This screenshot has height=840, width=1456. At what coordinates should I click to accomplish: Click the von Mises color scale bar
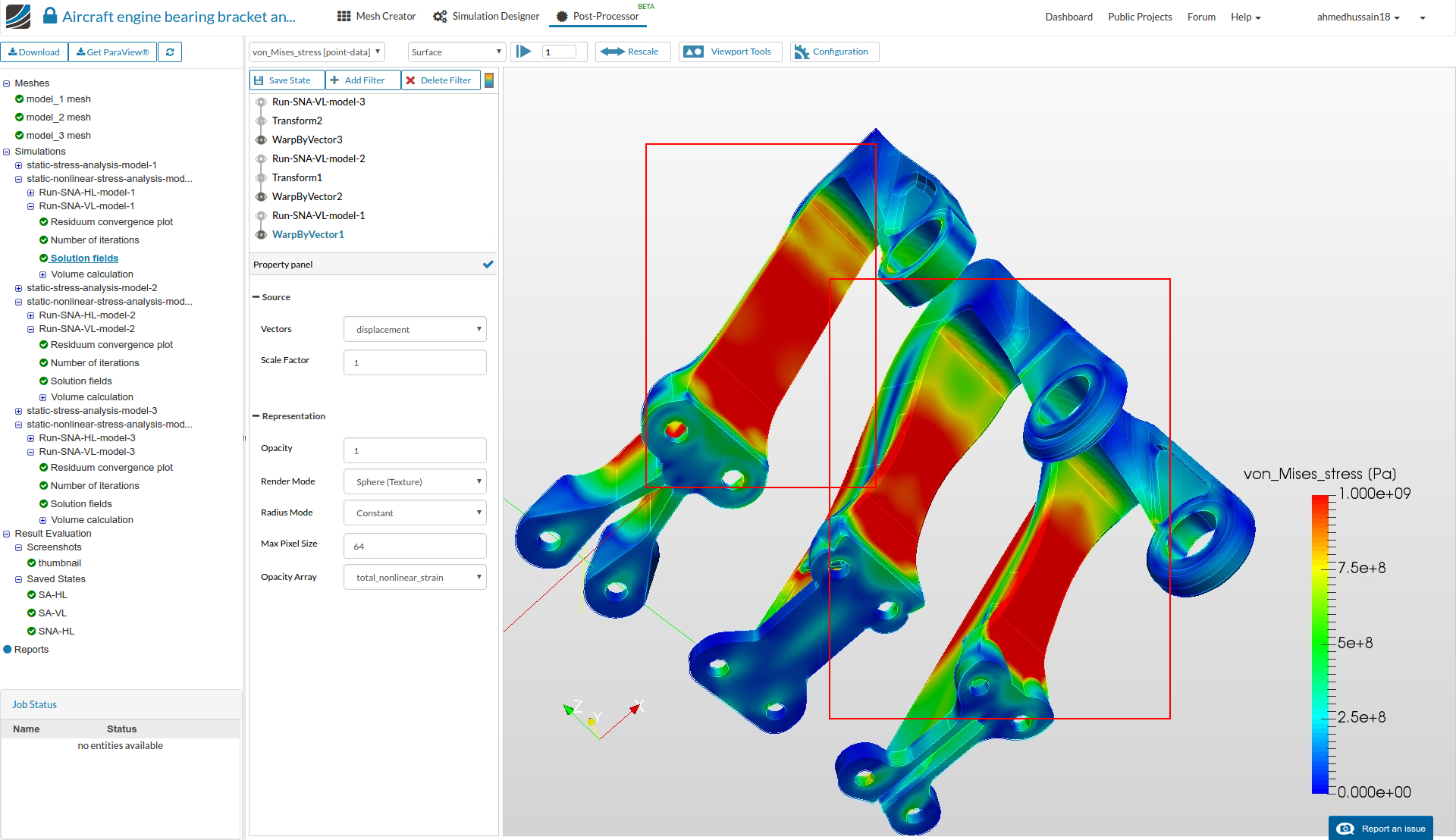pos(1320,644)
